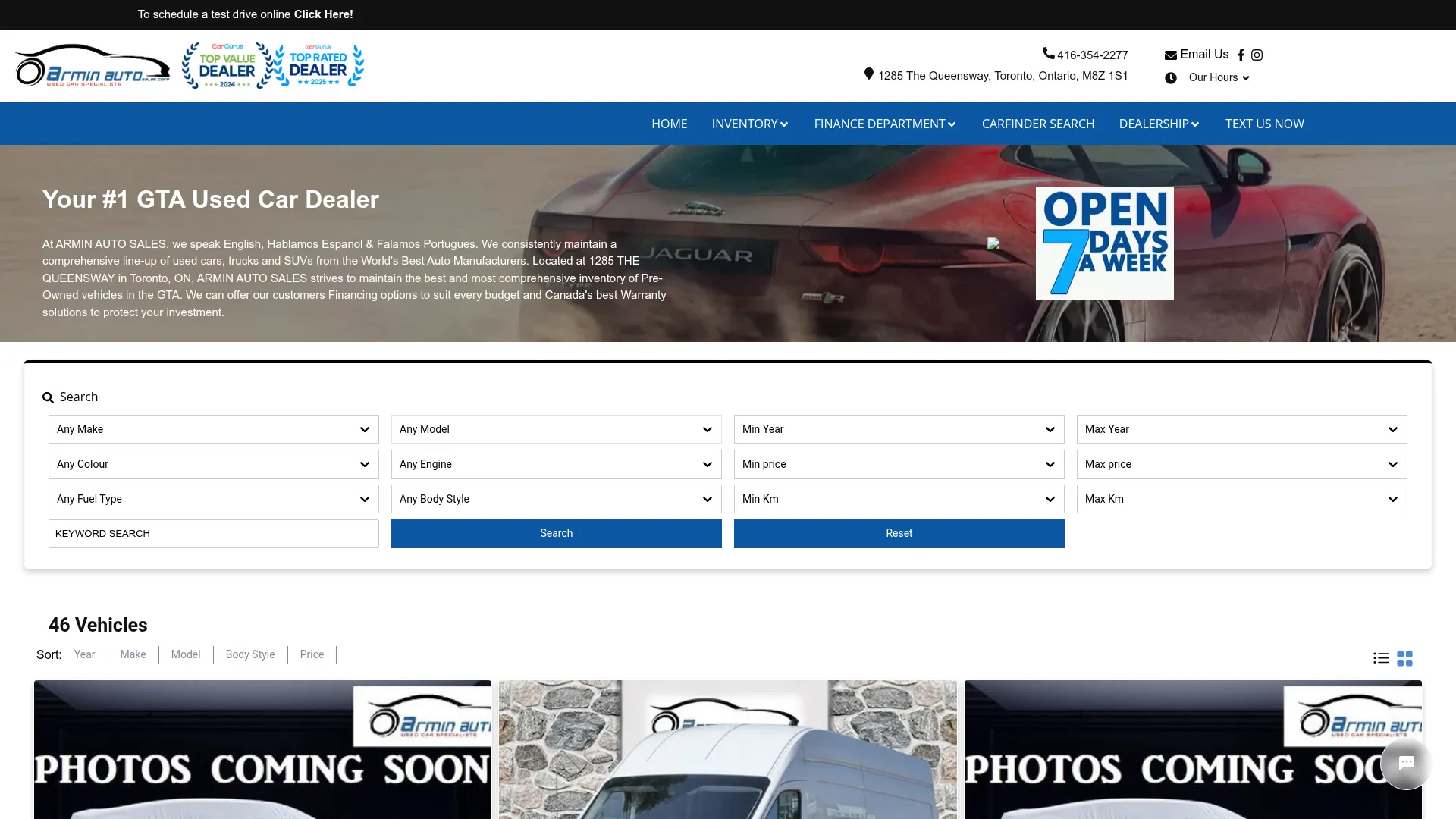The width and height of the screenshot is (1456, 819).
Task: Open the Any Make dropdown
Action: pyautogui.click(x=214, y=429)
